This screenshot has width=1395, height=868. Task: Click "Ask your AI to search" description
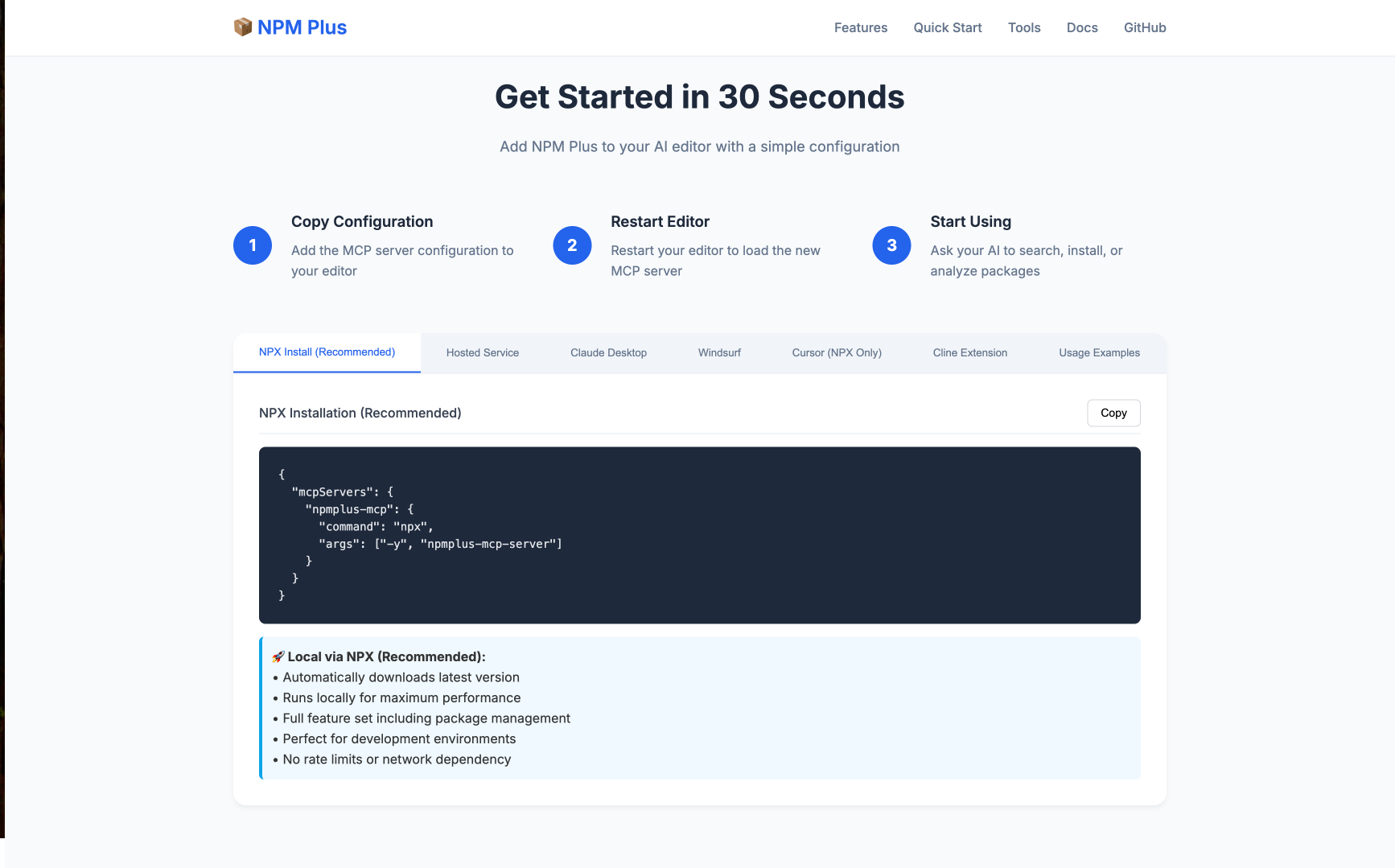[1027, 261]
